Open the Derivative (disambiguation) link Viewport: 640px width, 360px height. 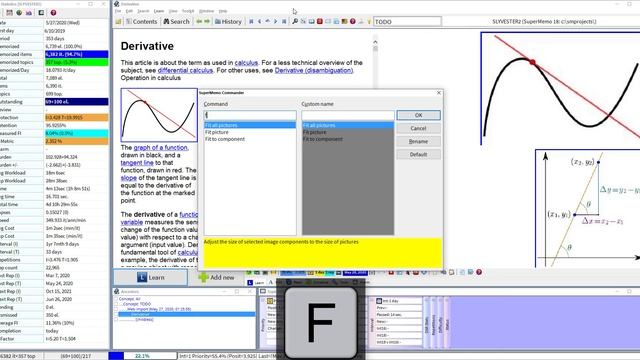(x=313, y=70)
